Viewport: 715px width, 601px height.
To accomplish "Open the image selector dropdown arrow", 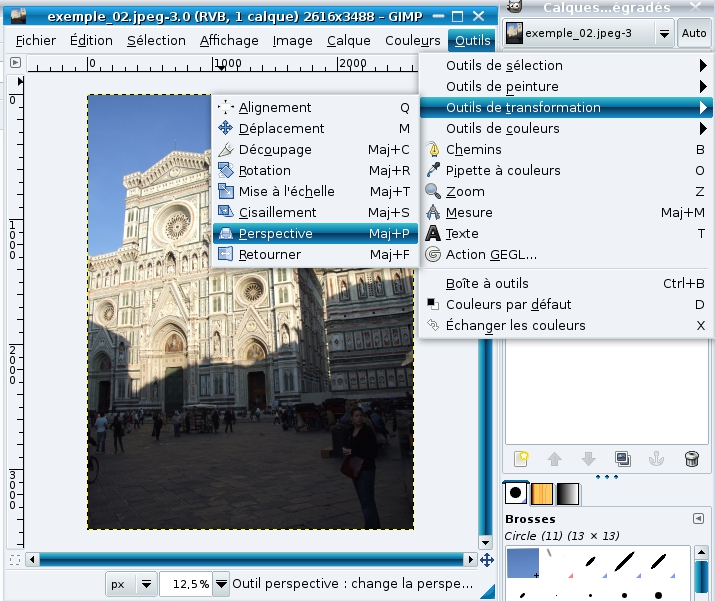I will [x=664, y=33].
